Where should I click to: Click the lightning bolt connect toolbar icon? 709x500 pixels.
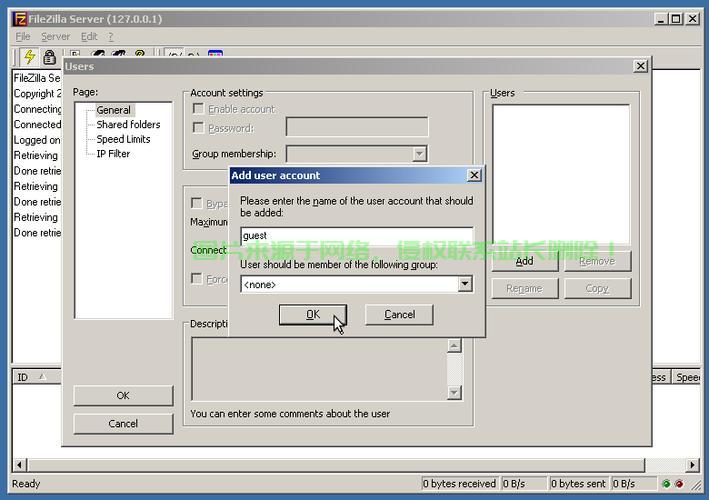pyautogui.click(x=29, y=57)
